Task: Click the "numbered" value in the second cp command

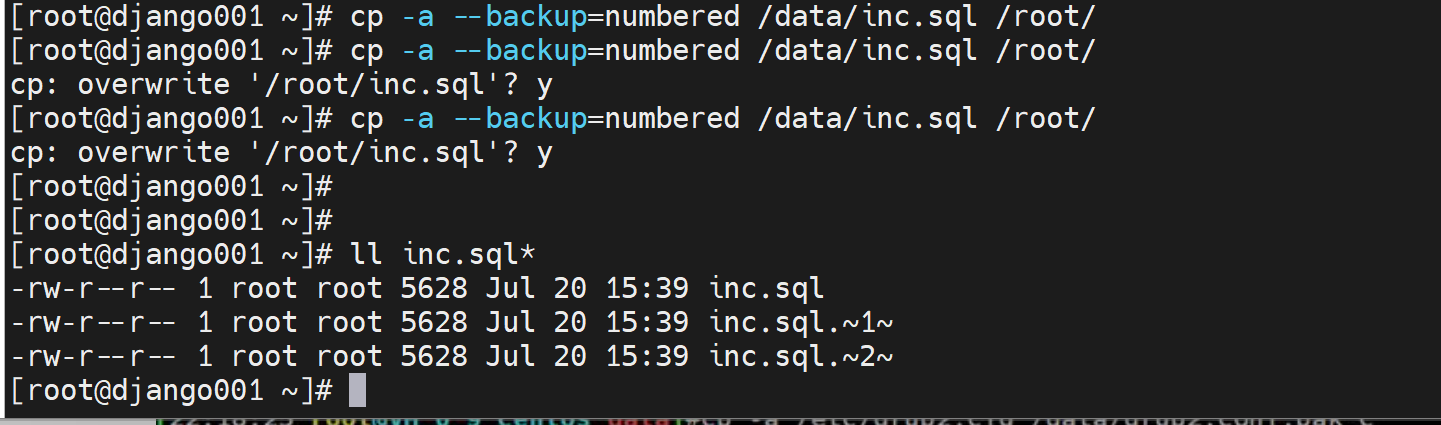Action: tap(672, 51)
